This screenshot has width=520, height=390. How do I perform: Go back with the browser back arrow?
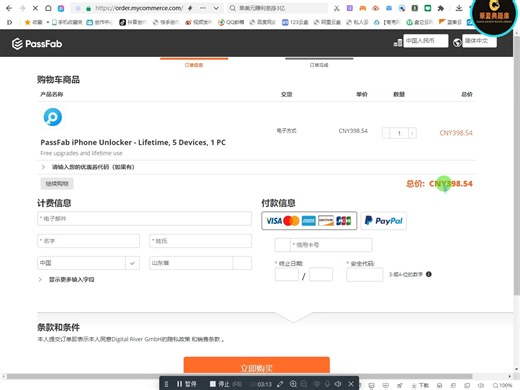point(9,8)
